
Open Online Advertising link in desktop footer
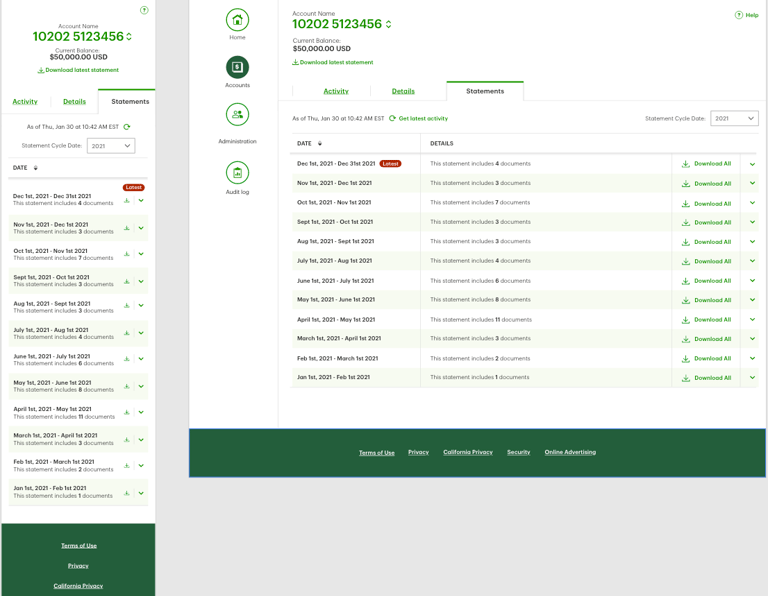coord(570,452)
